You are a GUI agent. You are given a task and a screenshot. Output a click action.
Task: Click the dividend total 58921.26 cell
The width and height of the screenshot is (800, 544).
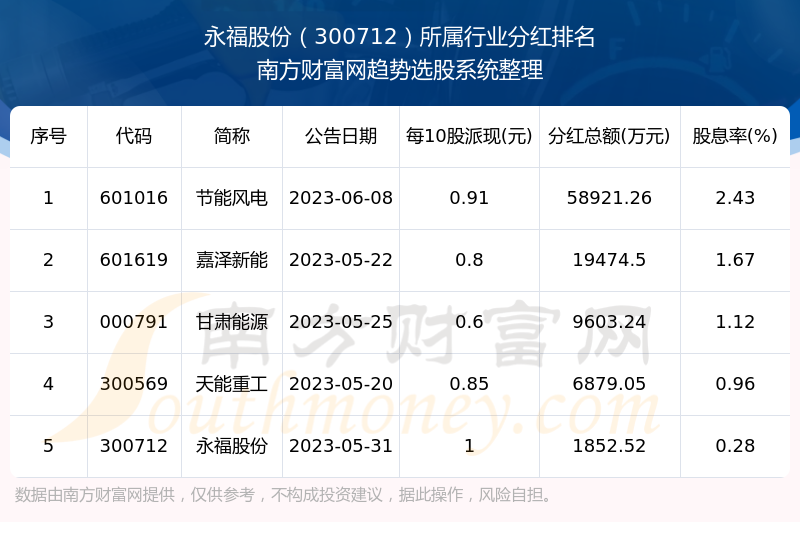pos(610,198)
